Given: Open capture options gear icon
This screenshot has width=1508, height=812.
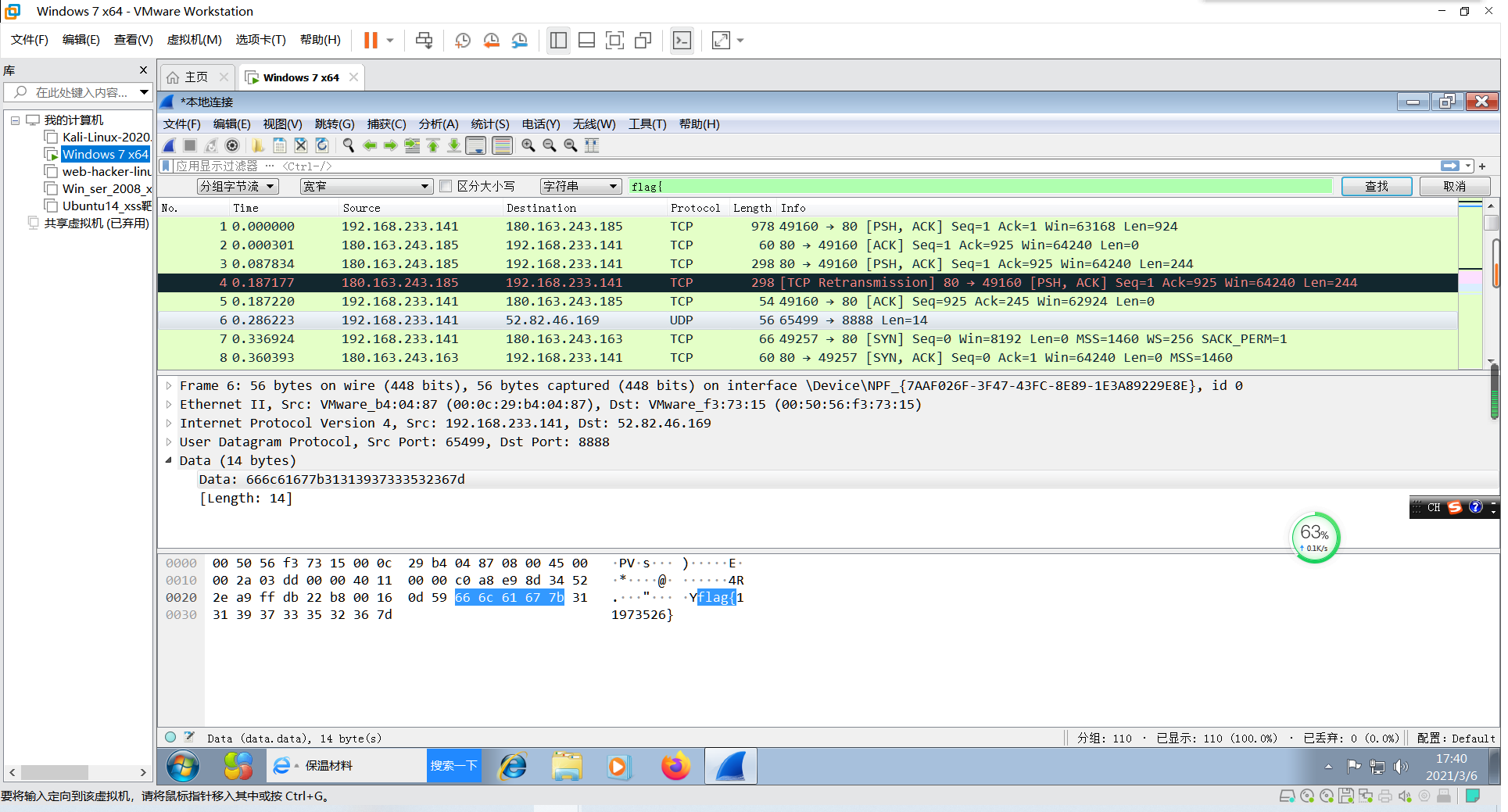Looking at the screenshot, I should [x=232, y=145].
